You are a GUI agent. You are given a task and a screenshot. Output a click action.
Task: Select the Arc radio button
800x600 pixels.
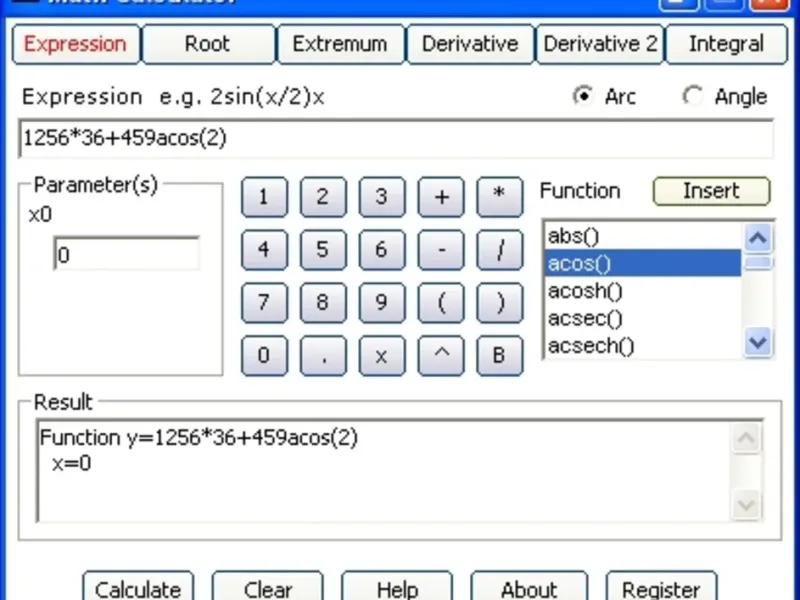[x=583, y=96]
